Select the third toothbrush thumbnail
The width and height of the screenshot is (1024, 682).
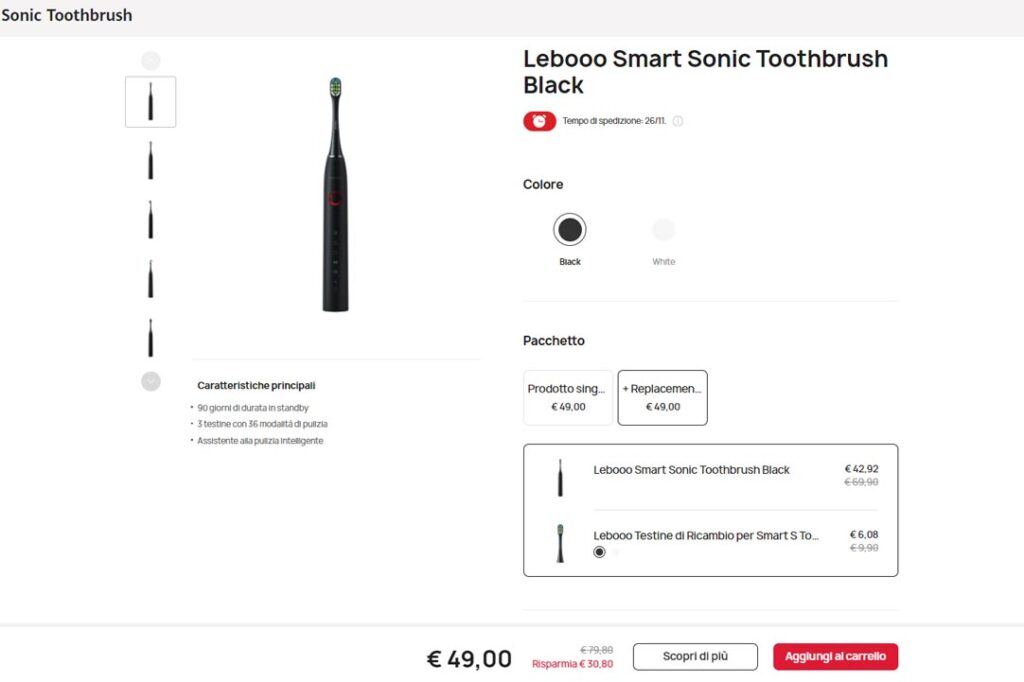pyautogui.click(x=151, y=220)
